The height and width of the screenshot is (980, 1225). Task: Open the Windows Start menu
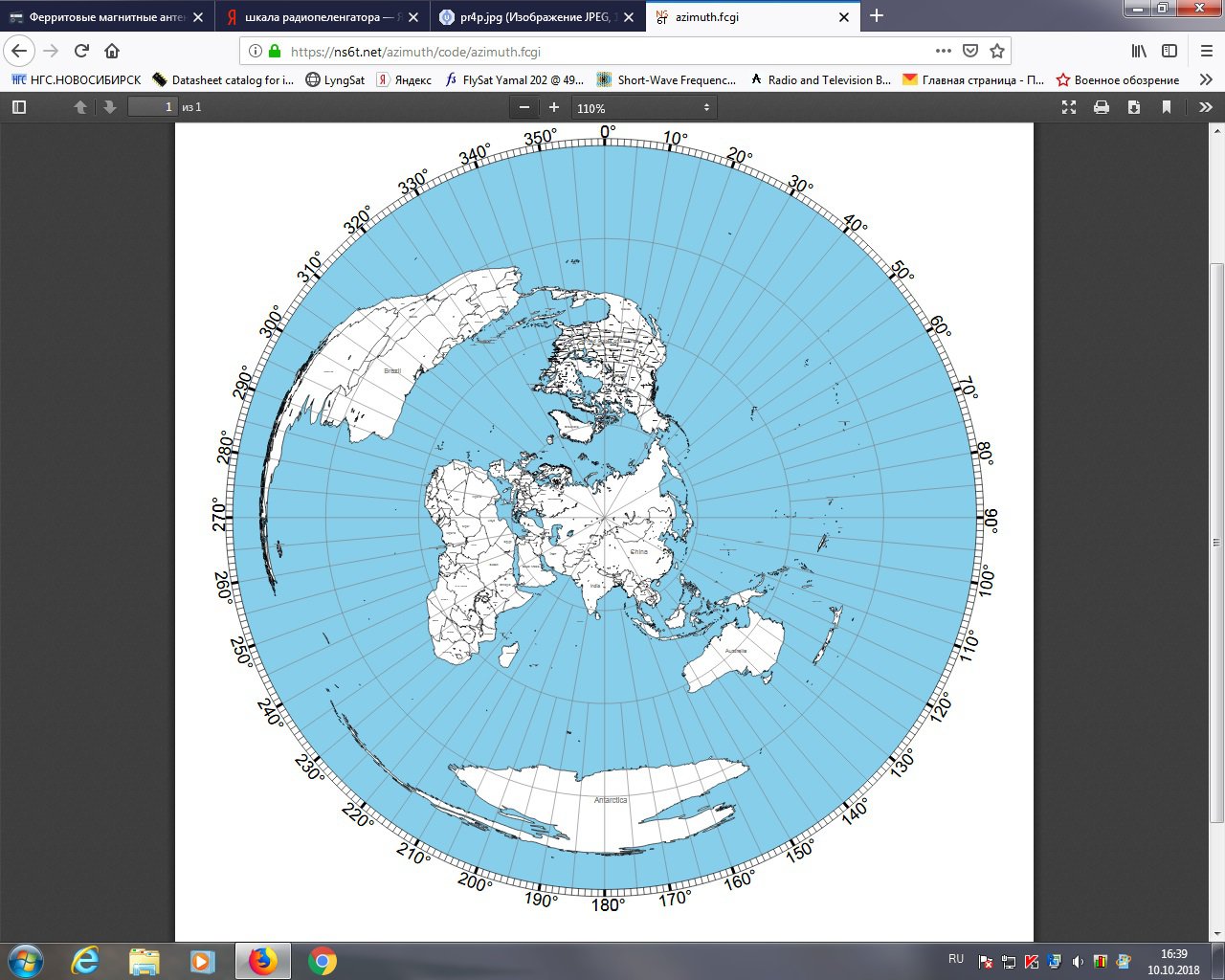pyautogui.click(x=26, y=960)
